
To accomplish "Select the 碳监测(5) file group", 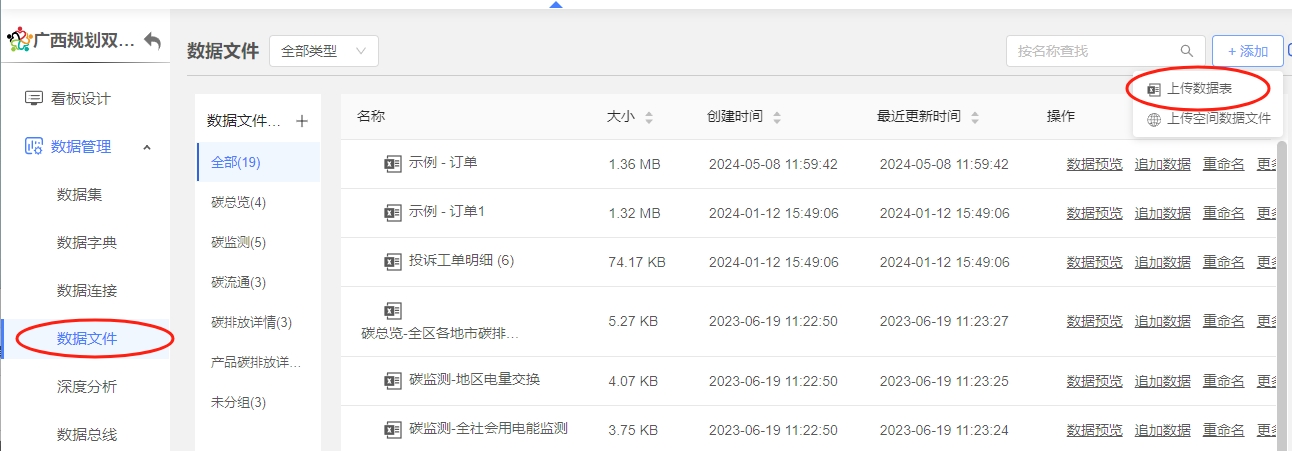I will (238, 242).
